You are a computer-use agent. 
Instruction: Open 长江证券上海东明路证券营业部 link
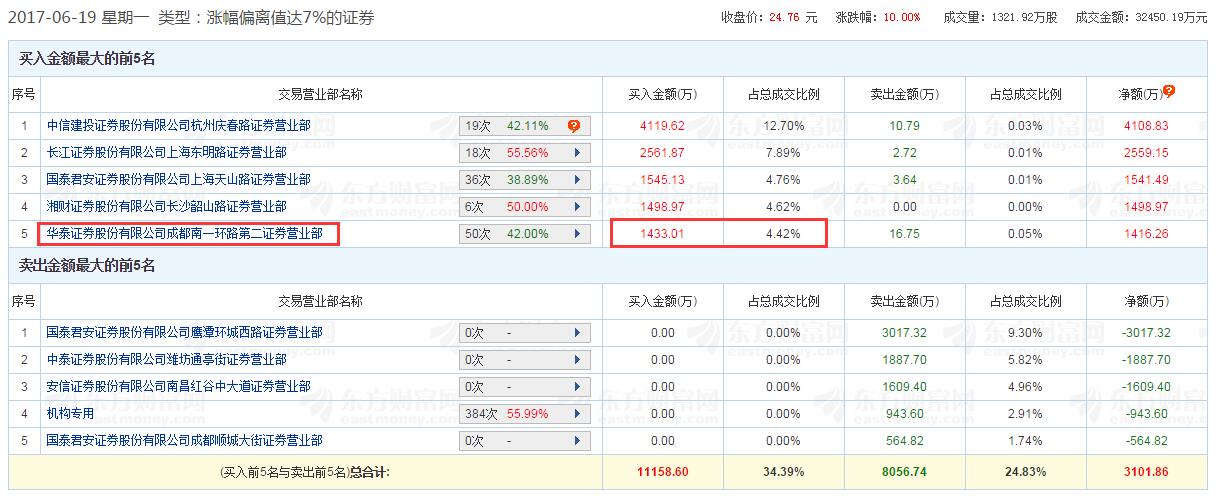tap(167, 153)
